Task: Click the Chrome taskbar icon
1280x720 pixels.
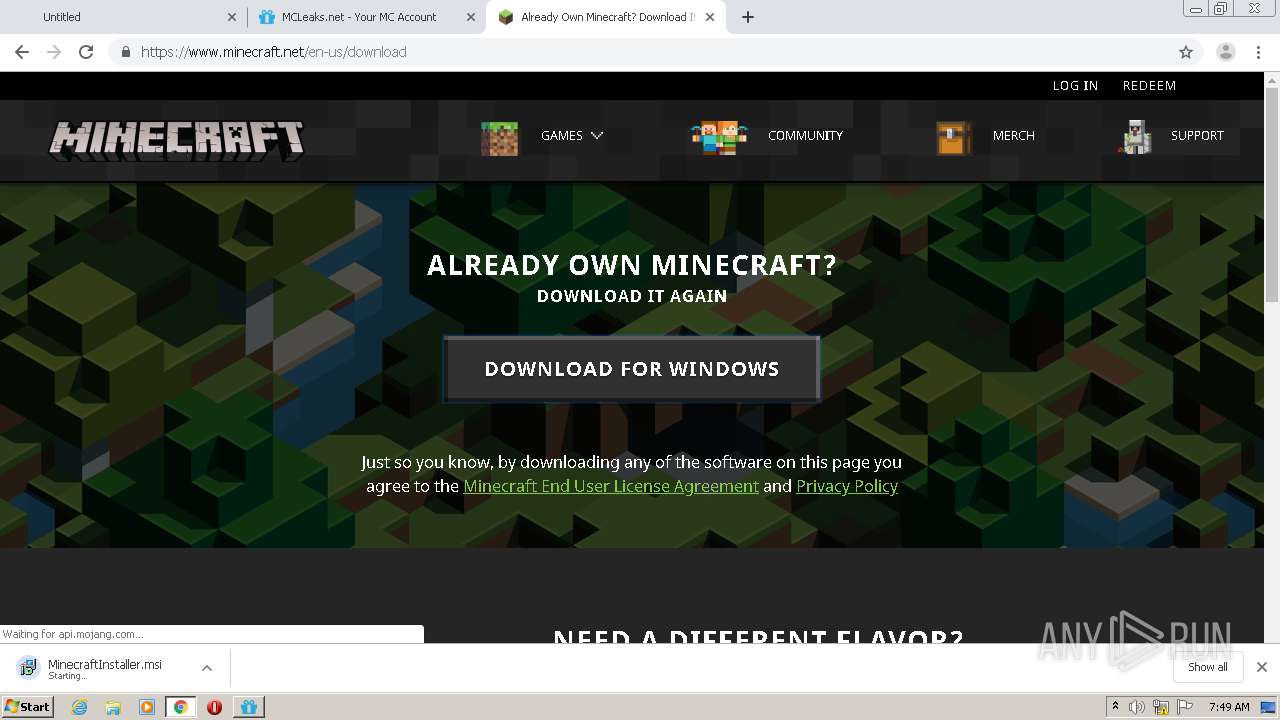Action: tap(180, 707)
